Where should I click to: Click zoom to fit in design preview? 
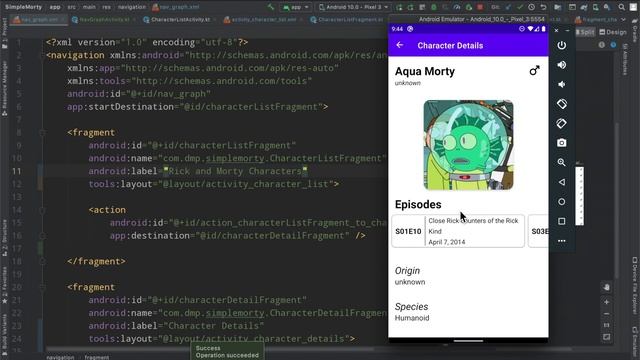point(607,337)
